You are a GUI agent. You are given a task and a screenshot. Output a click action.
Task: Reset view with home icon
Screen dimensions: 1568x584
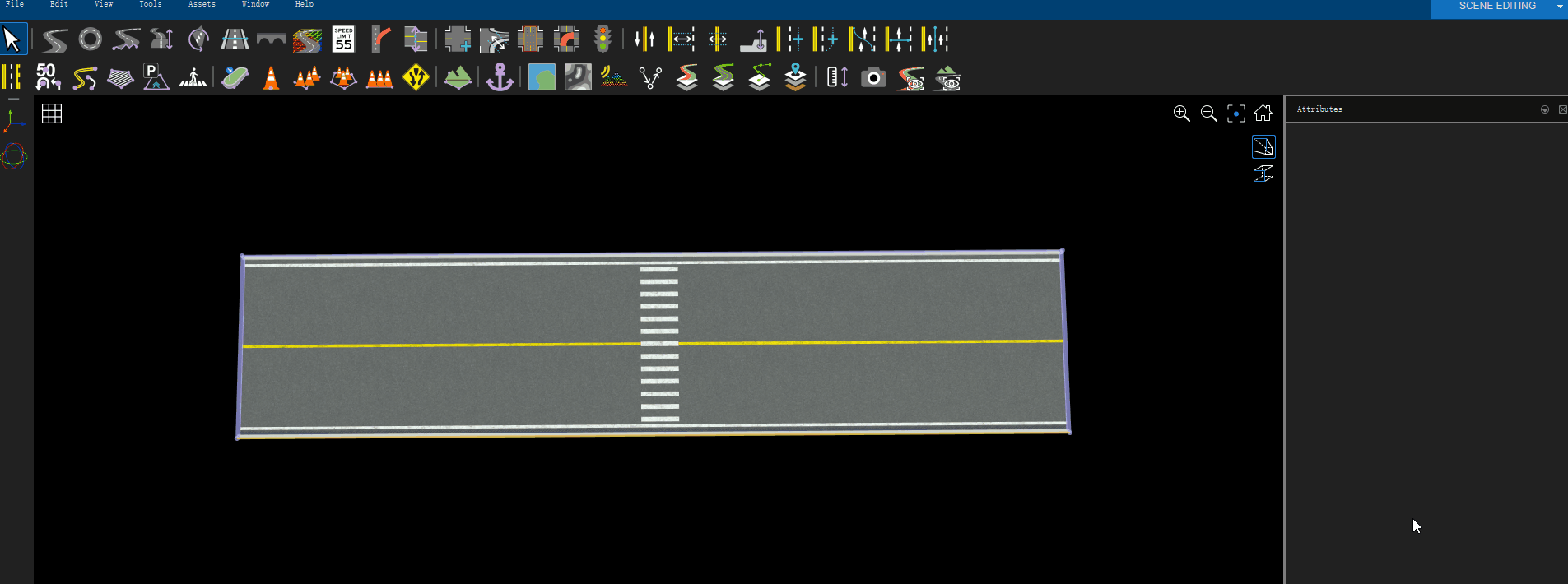click(x=1263, y=113)
